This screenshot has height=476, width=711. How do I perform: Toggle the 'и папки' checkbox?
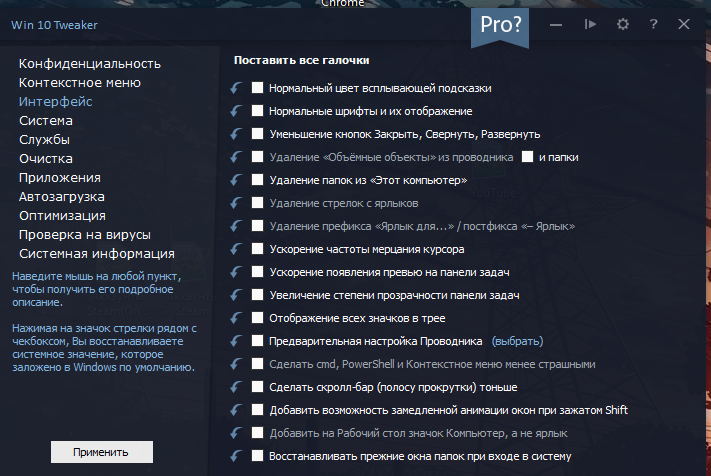527,157
